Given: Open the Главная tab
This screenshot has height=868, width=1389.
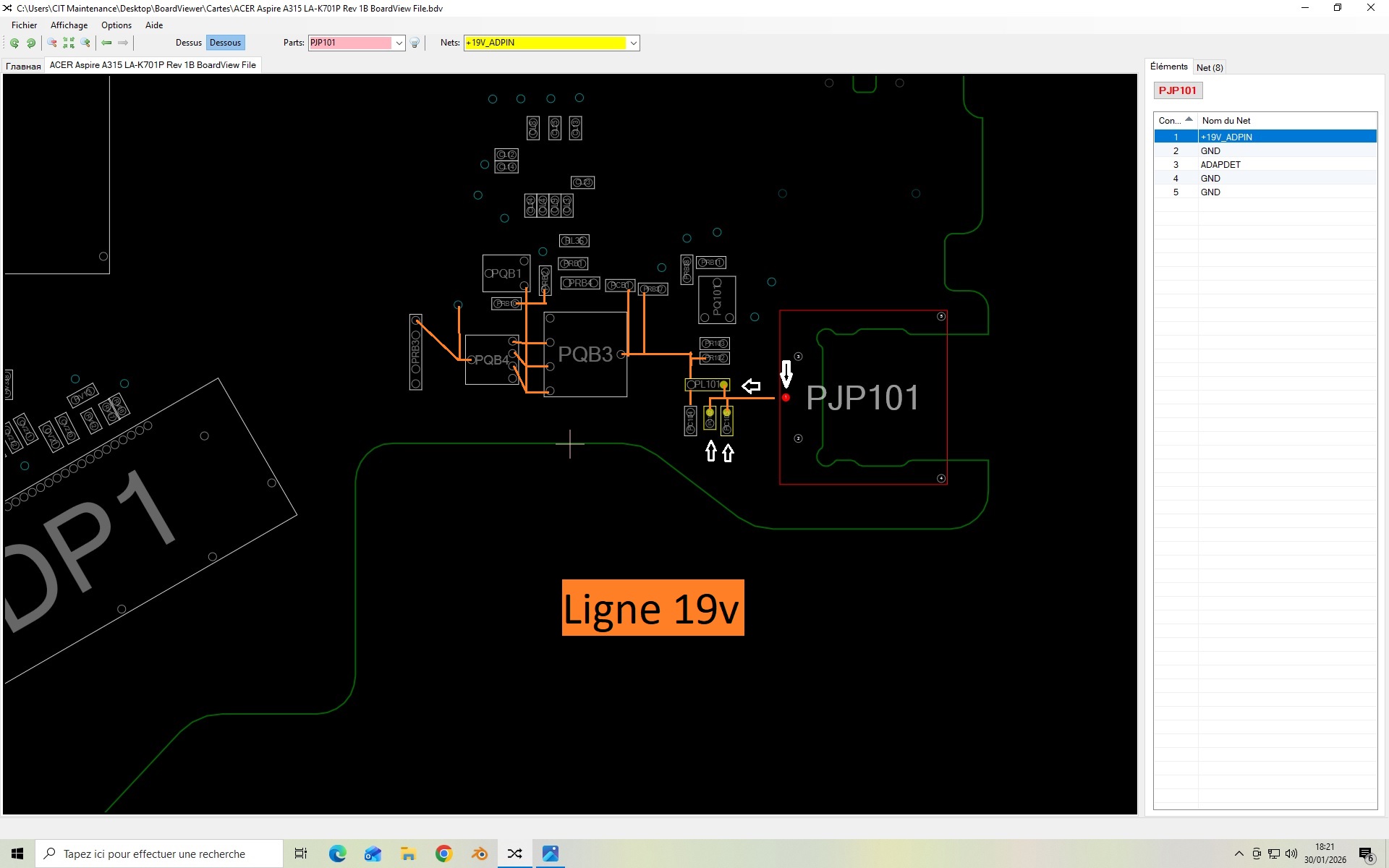Looking at the screenshot, I should pos(23,66).
